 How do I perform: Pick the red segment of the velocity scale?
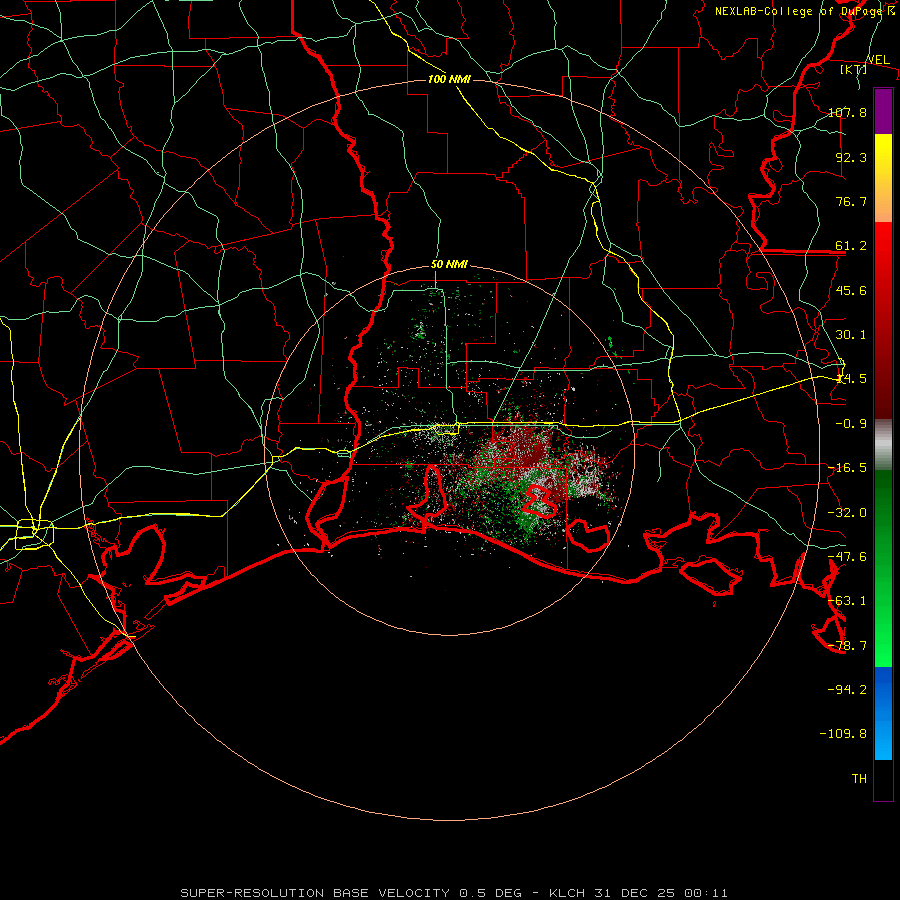point(883,320)
